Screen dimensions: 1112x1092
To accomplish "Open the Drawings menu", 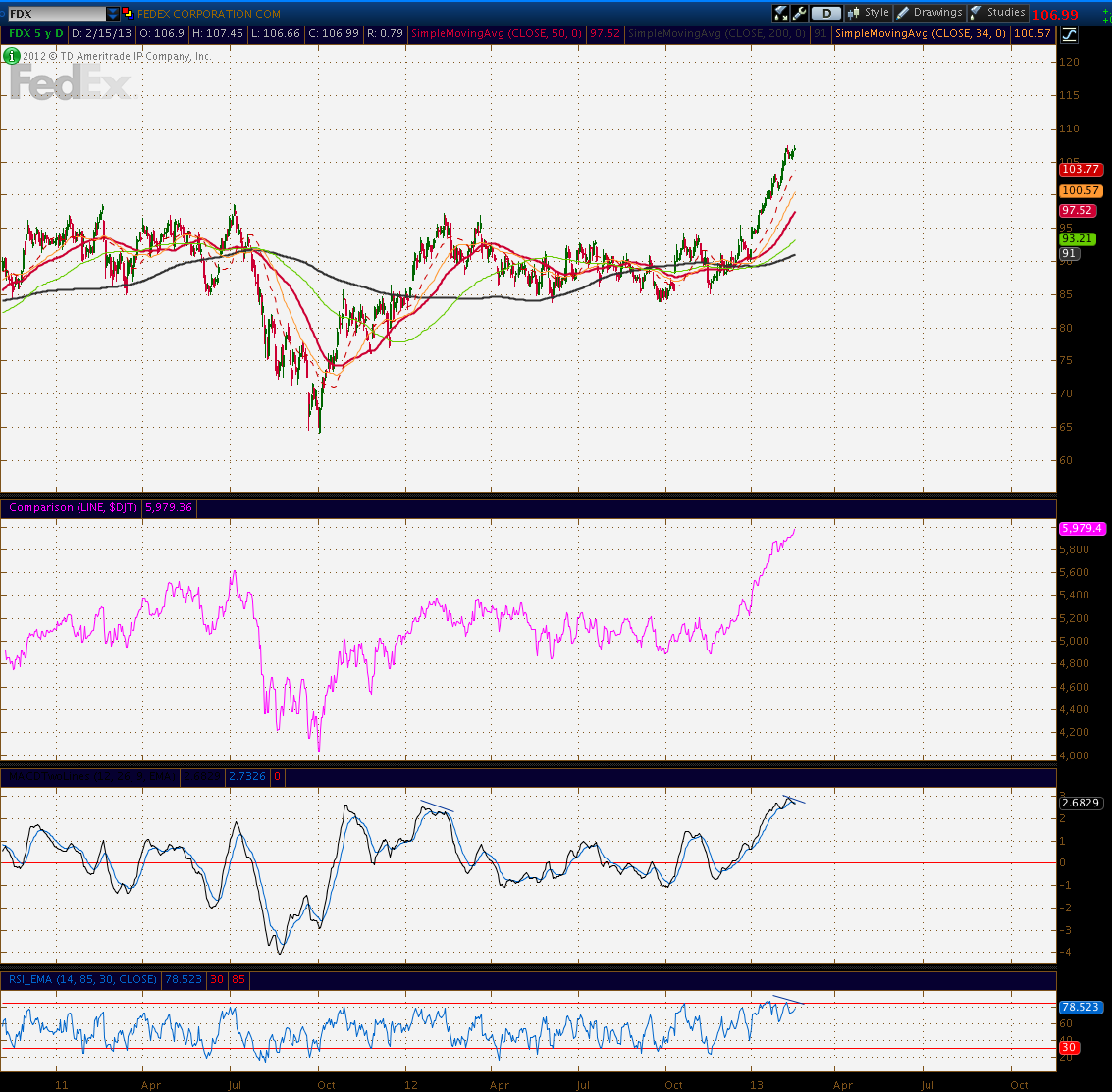I will (929, 13).
